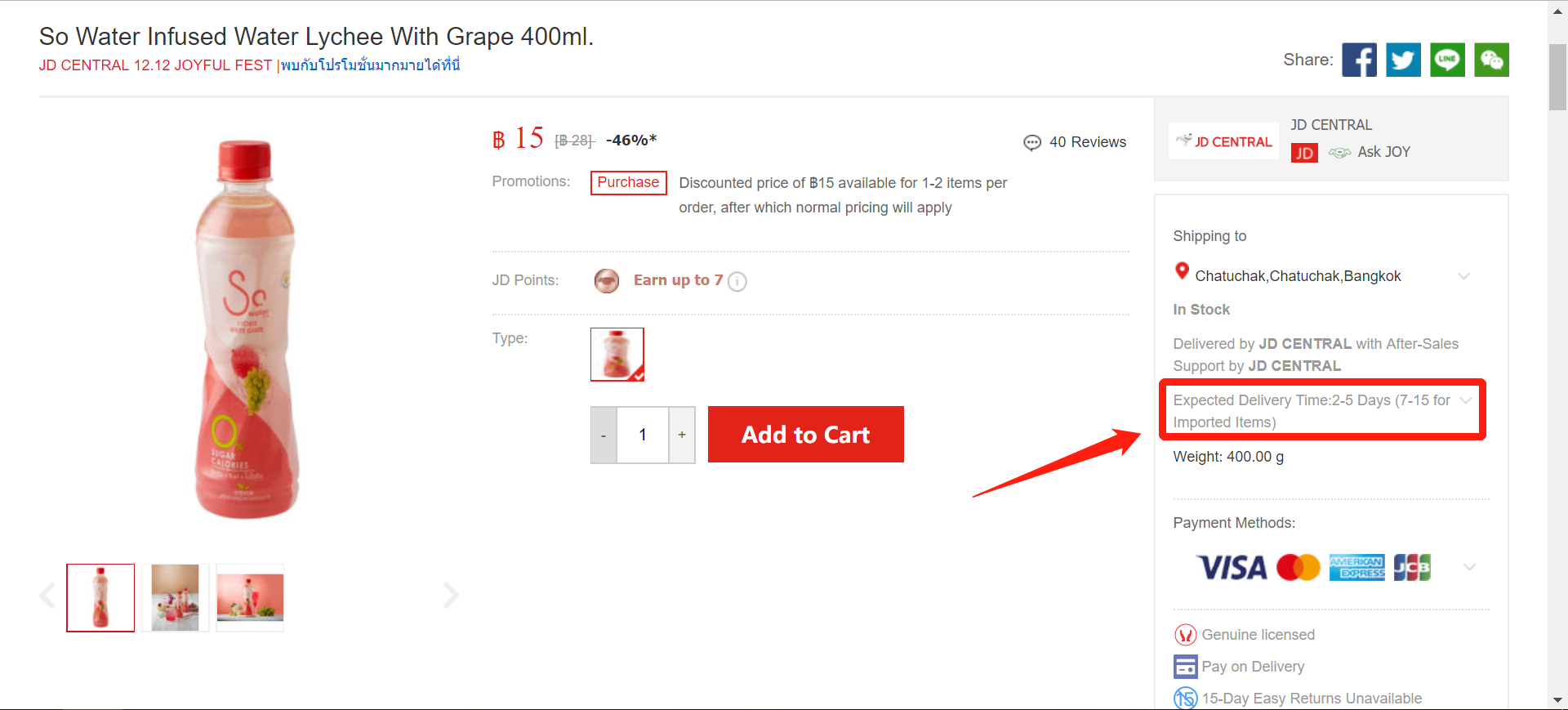
Task: Expand Expected Delivery Time details
Action: 1466,400
